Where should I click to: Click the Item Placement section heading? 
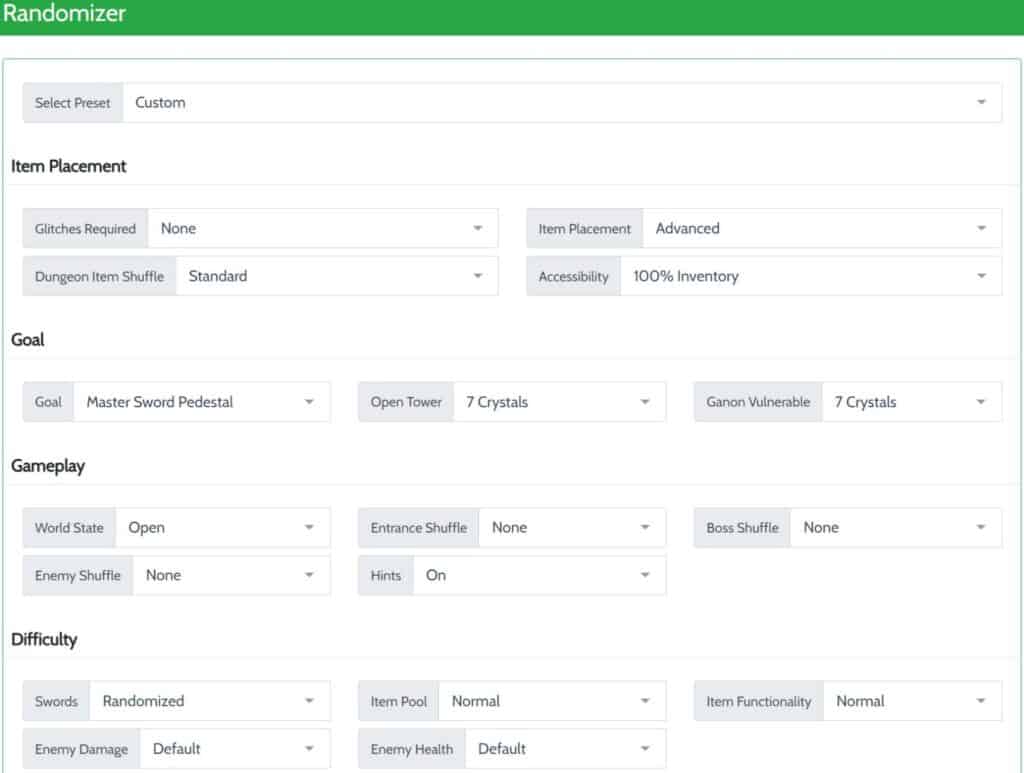[x=69, y=166]
